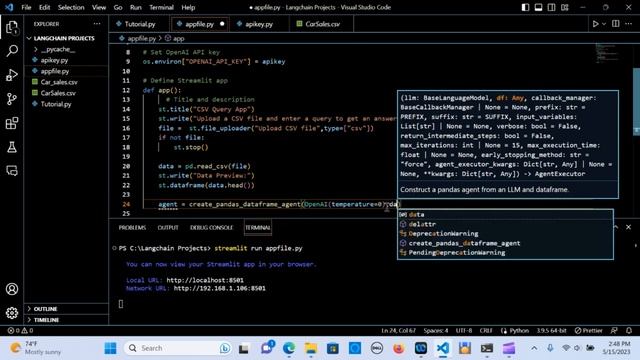Switch to the Tutorial.py editor tab
This screenshot has width=640, height=360.
(x=140, y=24)
